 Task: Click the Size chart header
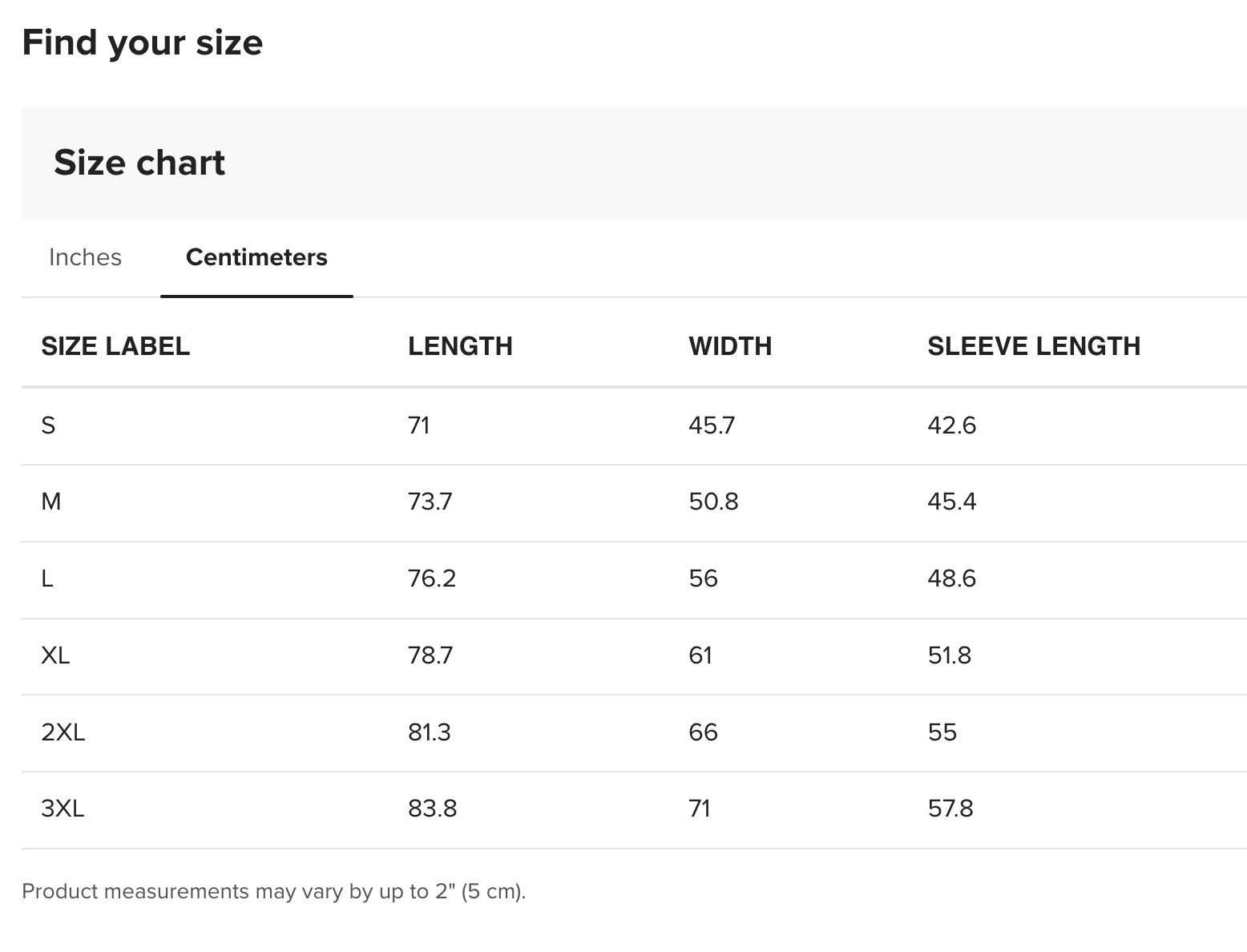click(139, 163)
